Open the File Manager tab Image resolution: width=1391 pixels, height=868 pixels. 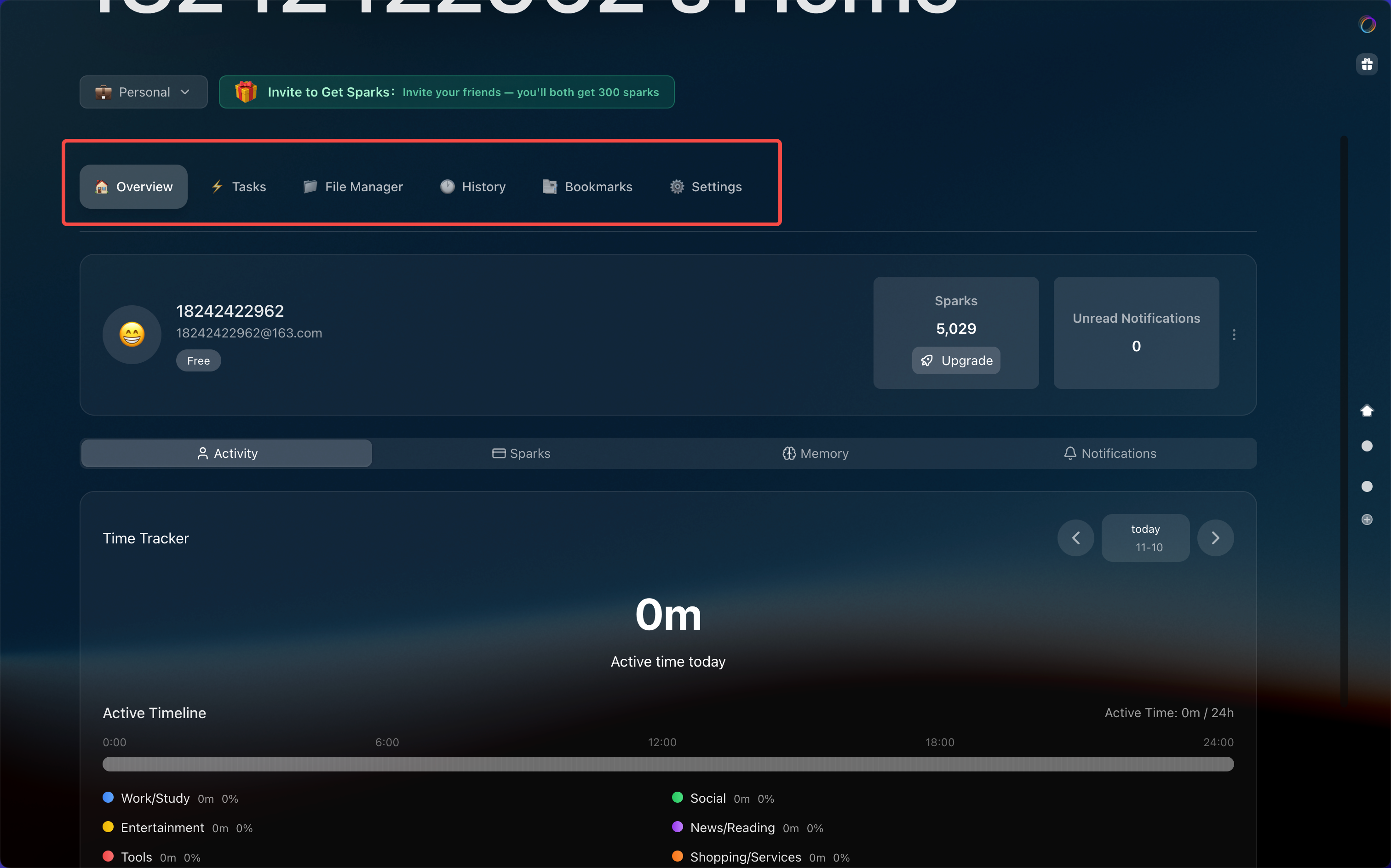pos(353,187)
